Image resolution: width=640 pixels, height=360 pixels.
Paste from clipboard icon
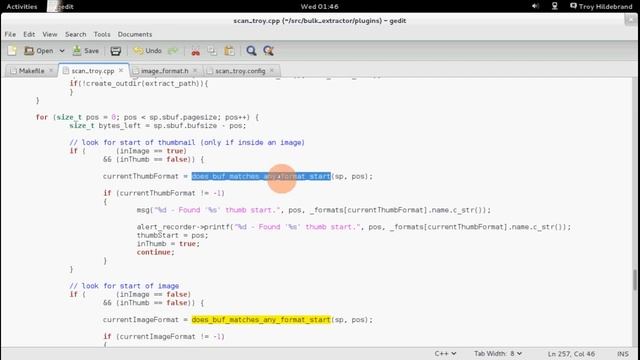coord(229,51)
